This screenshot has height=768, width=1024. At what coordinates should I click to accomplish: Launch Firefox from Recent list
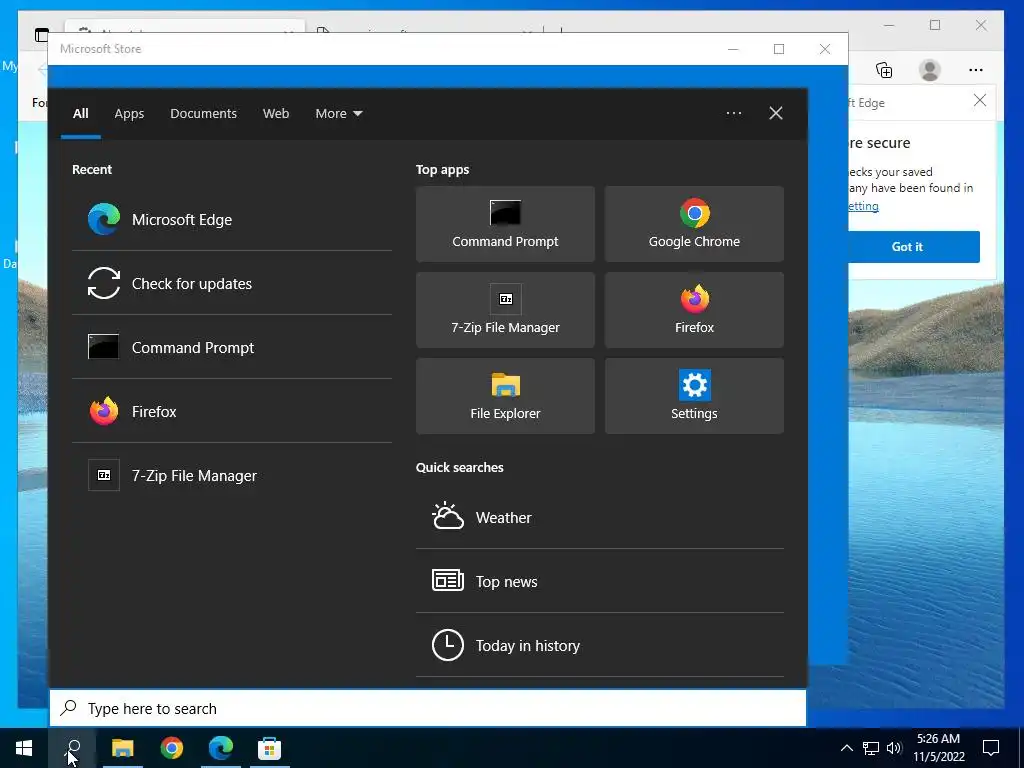click(x=231, y=411)
